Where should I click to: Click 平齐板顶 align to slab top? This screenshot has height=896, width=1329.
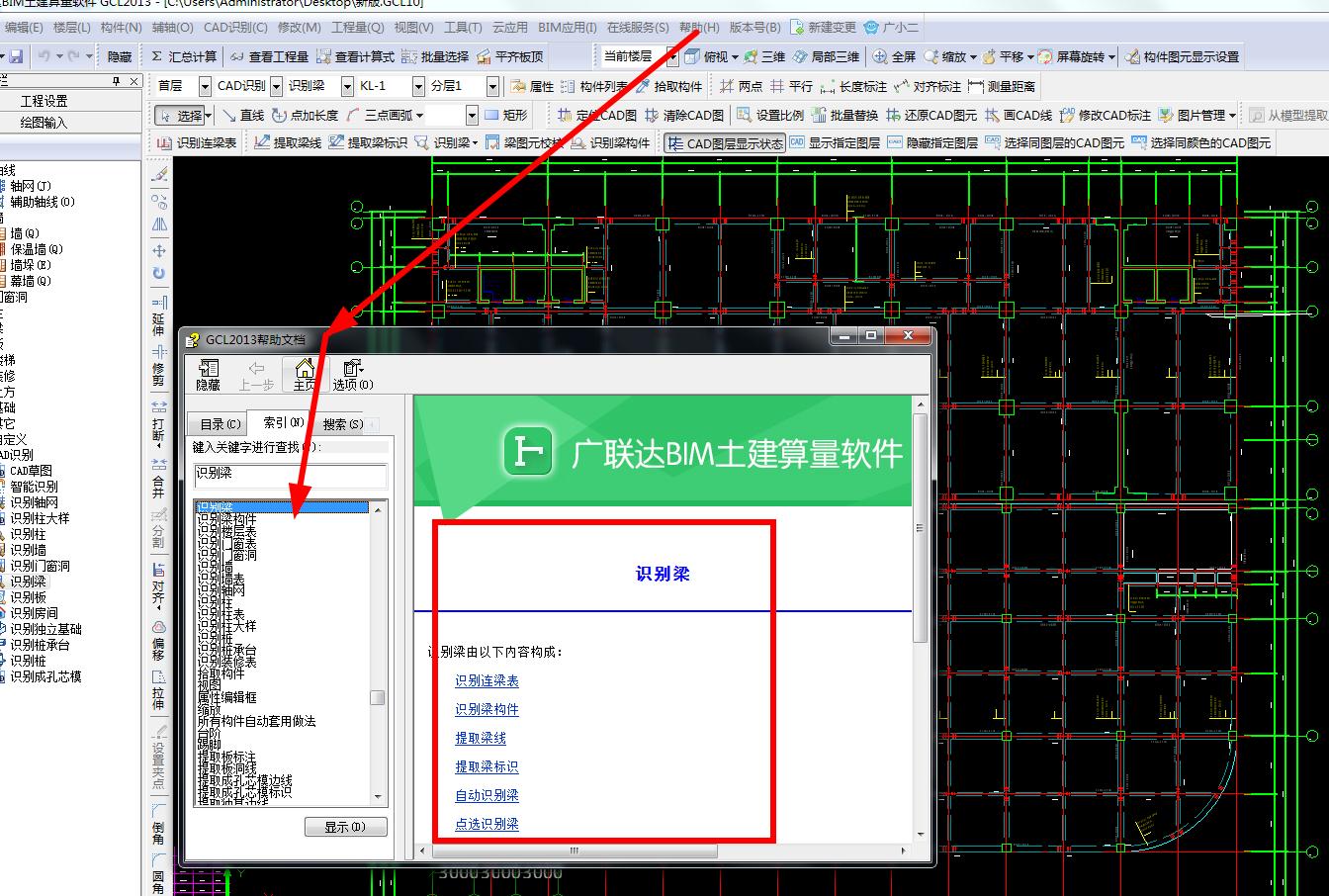[510, 56]
